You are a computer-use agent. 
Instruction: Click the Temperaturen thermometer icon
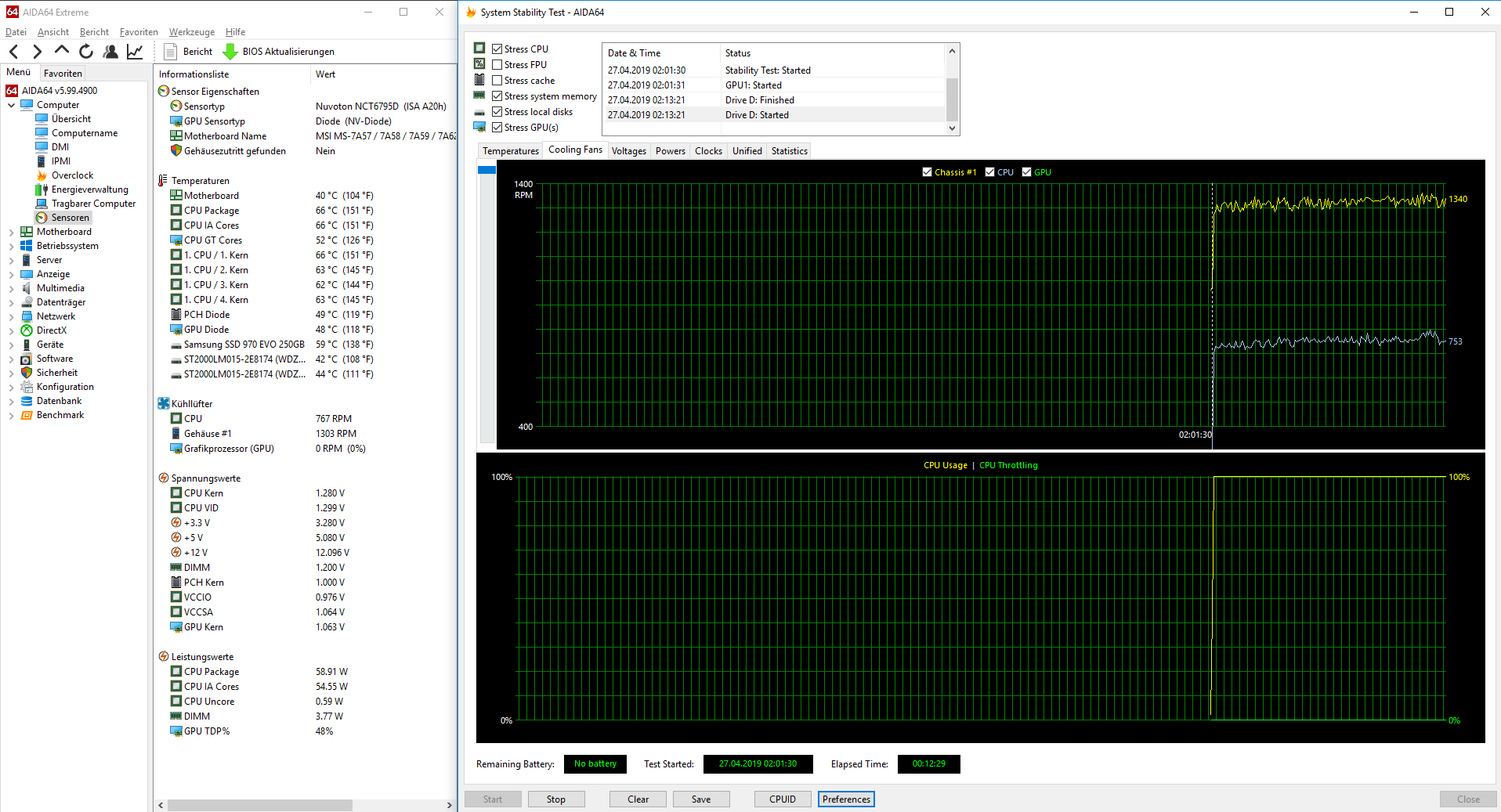tap(163, 181)
